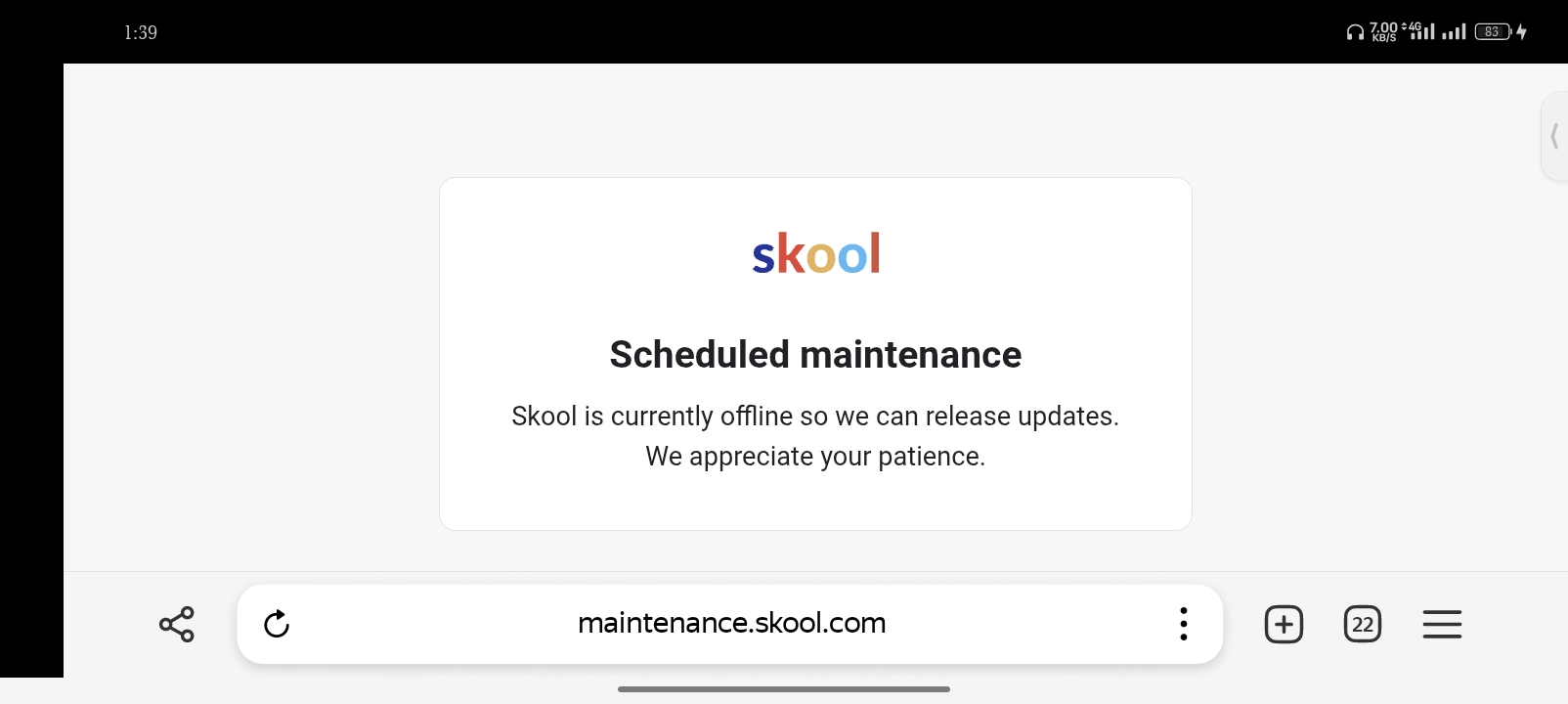Screen dimensions: 1568x704
Task: Open the tab switcher showing 22 tabs
Action: tap(1363, 624)
